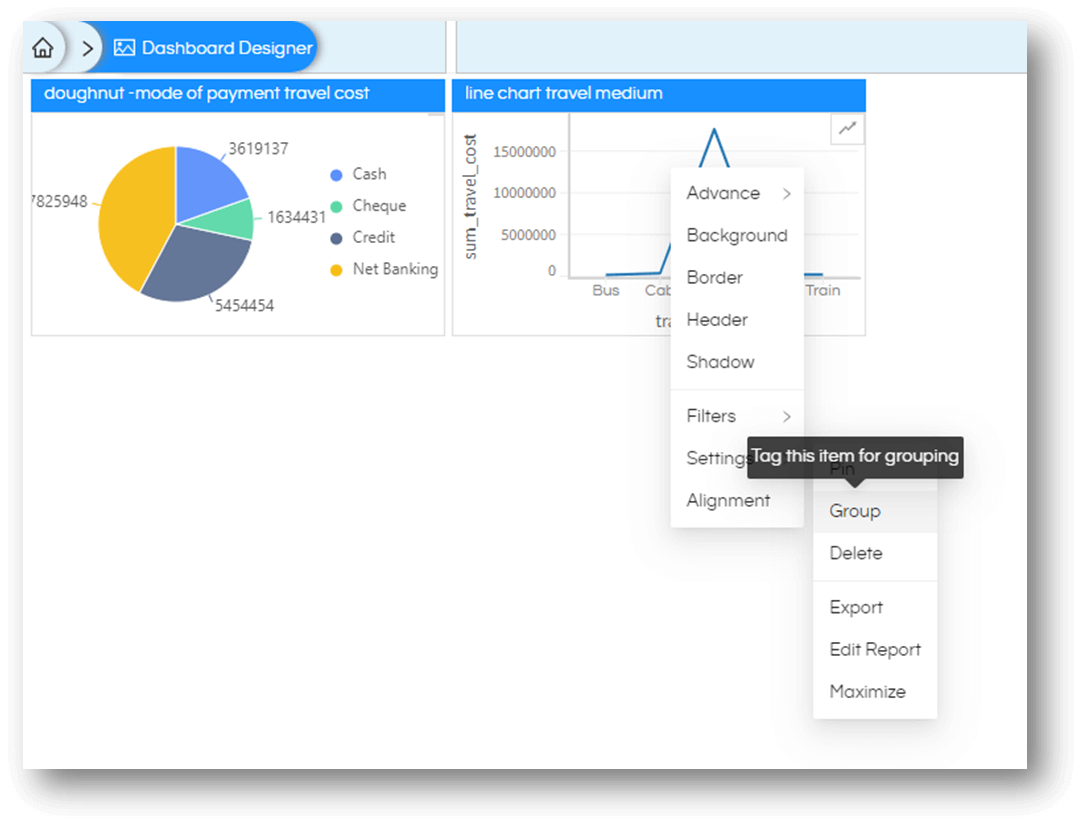Click the breadcrumb separator chevron
Screen dimensions: 1081x821
tap(87, 48)
